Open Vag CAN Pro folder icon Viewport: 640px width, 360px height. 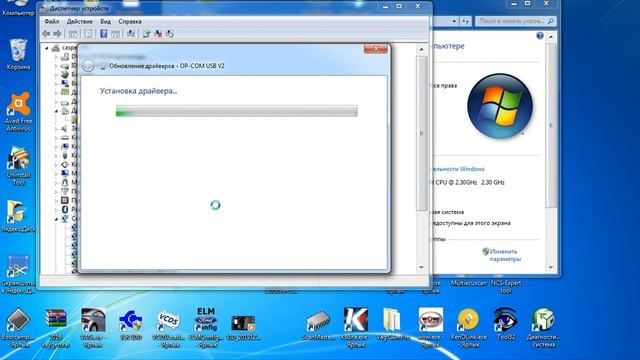coord(393,325)
